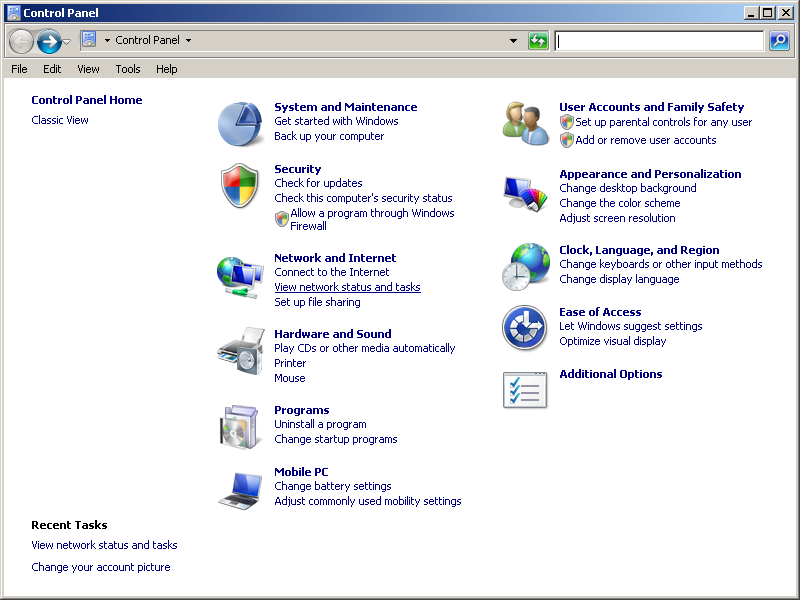800x600 pixels.
Task: Click Play CDs or other media automatically
Action: (365, 348)
